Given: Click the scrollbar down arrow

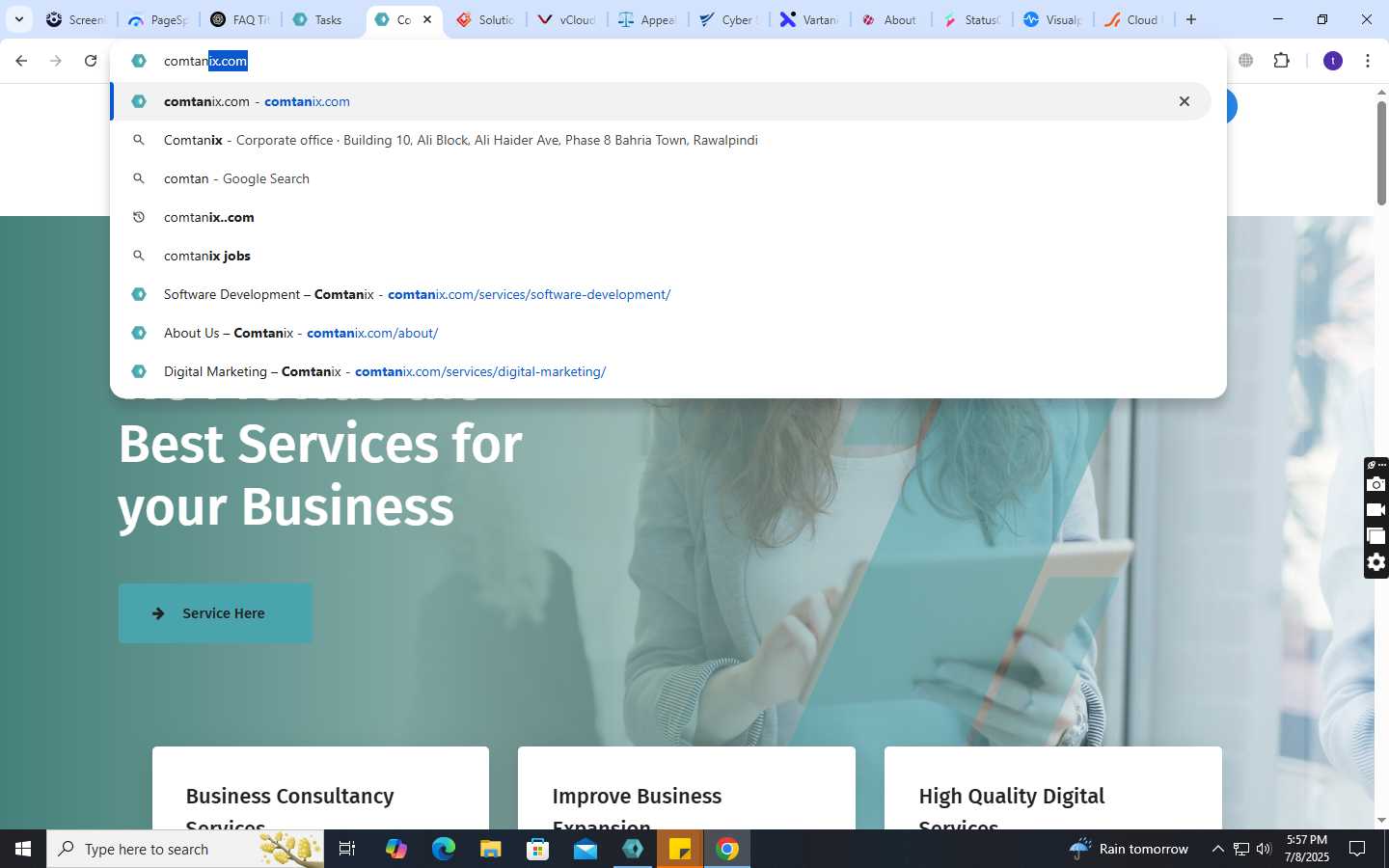Looking at the screenshot, I should [1381, 820].
